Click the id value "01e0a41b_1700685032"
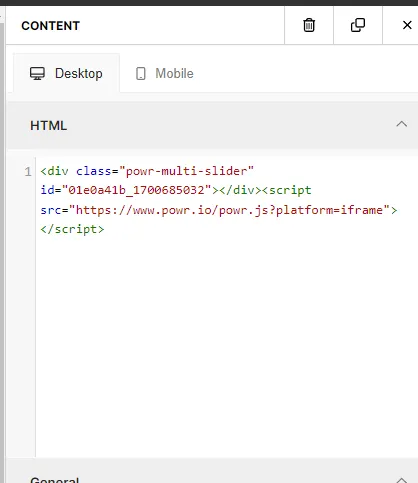This screenshot has height=483, width=418. tap(136, 190)
